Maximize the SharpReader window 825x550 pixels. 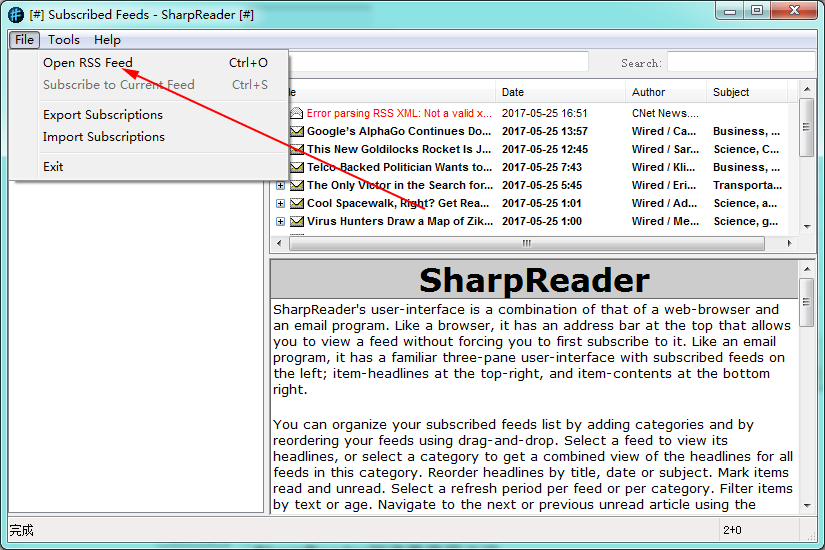(757, 11)
